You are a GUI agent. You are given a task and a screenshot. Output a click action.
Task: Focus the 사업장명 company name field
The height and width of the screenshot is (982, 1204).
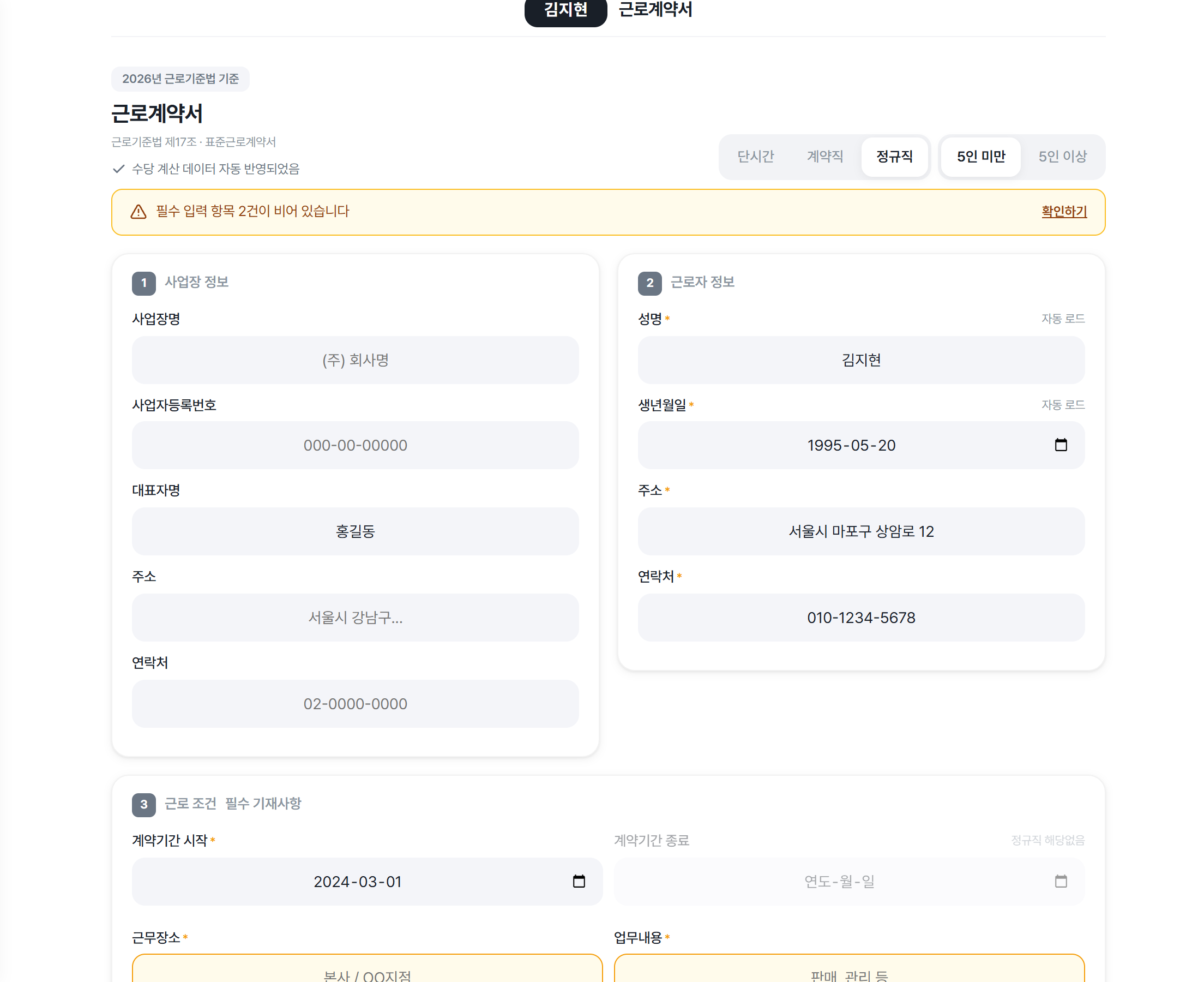pos(355,360)
